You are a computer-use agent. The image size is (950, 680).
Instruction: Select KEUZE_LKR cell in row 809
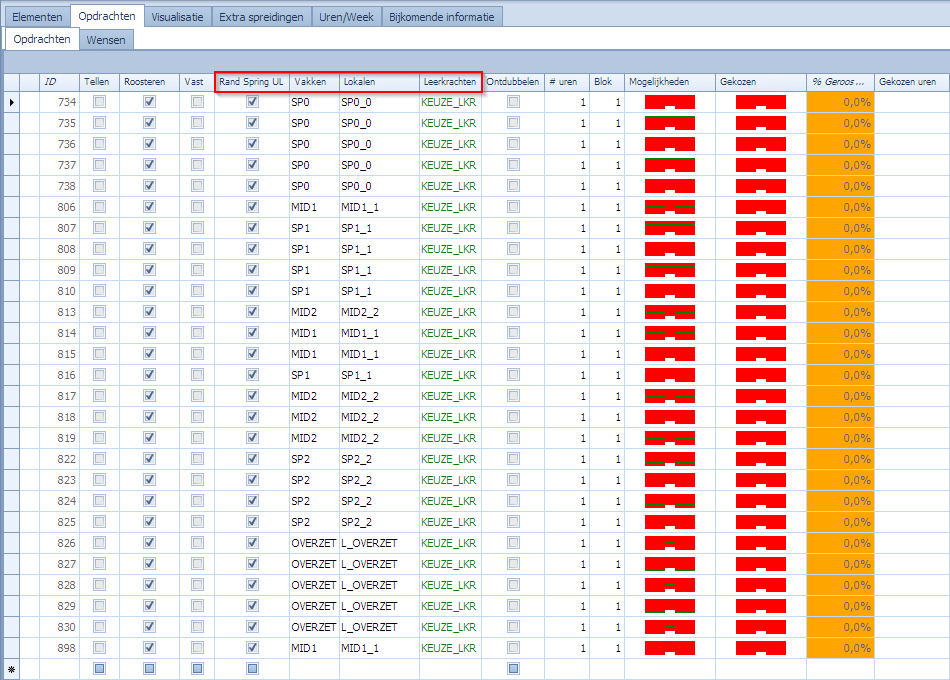(450, 270)
